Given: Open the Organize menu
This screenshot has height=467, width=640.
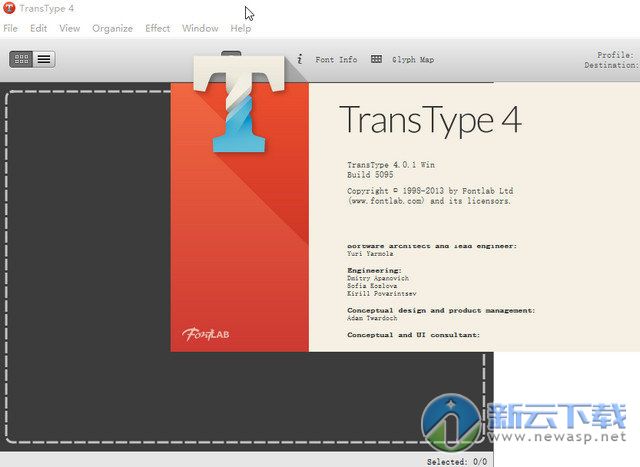Looking at the screenshot, I should click(x=112, y=28).
